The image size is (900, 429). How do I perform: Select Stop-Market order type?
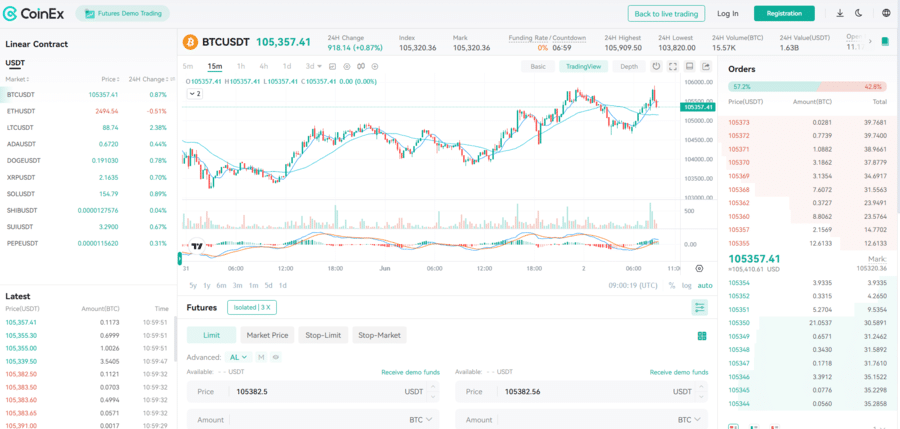[379, 335]
